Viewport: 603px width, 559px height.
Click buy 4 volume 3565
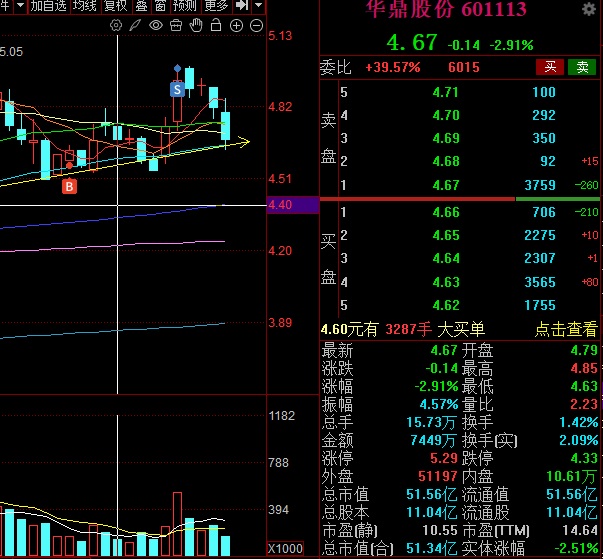[540, 282]
